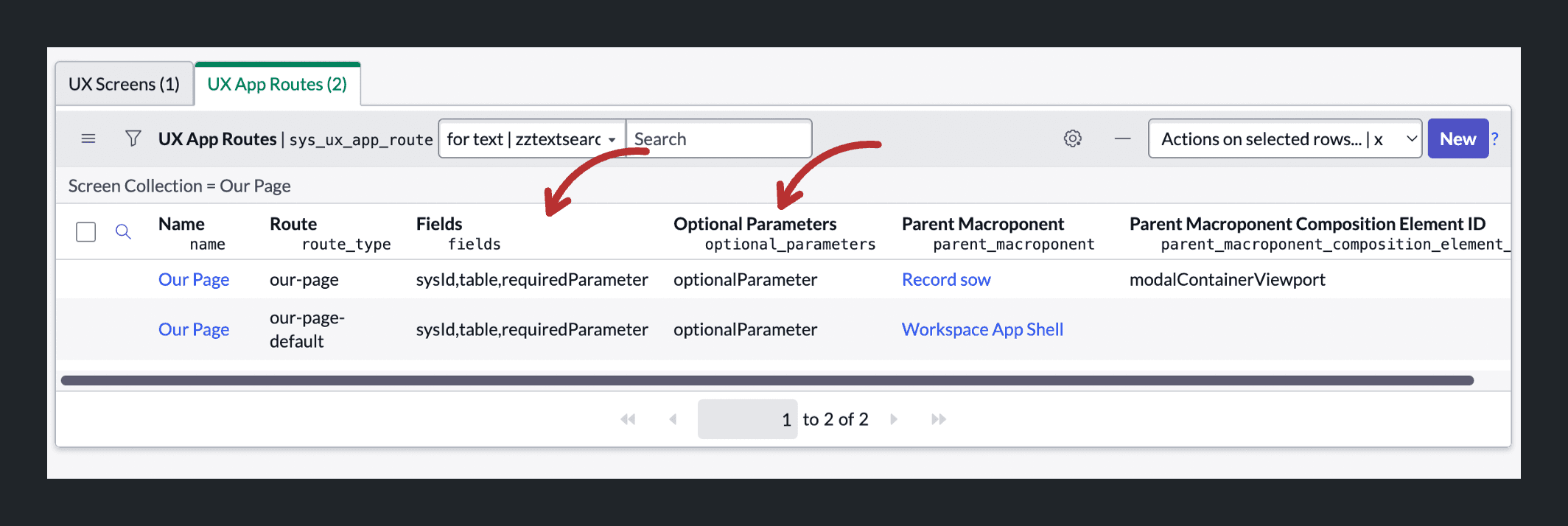Click the New button
This screenshot has width=1568, height=526.
1457,138
